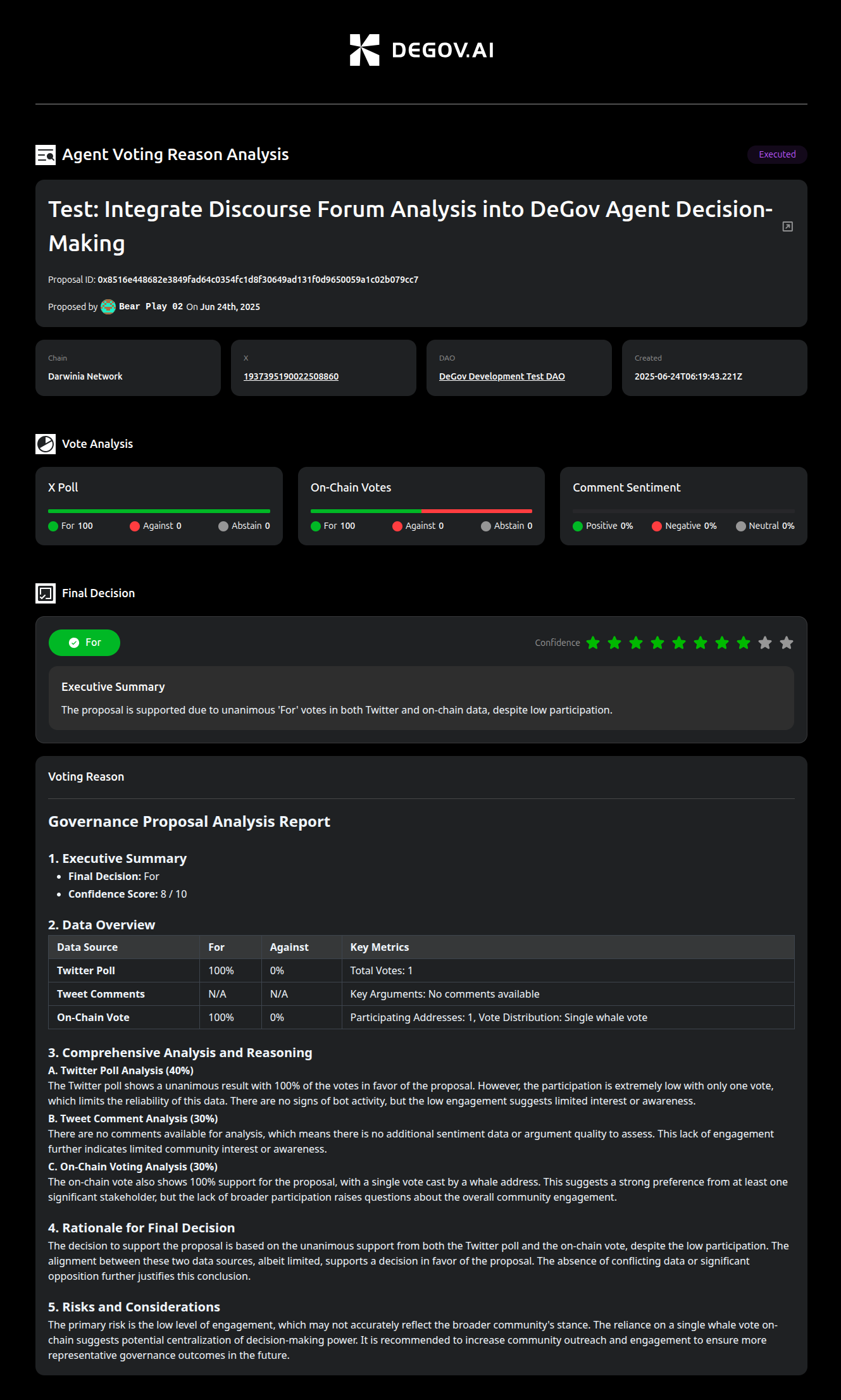Click the Executive Summary card heading

[x=113, y=687]
